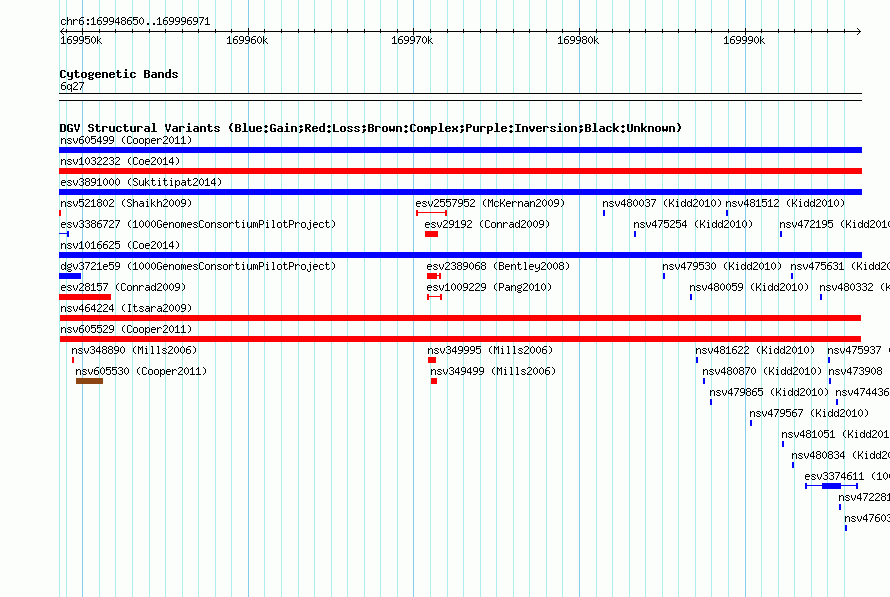Click nsv480037 (Kidd2010) label
The width and height of the screenshot is (890, 597).
click(x=662, y=203)
